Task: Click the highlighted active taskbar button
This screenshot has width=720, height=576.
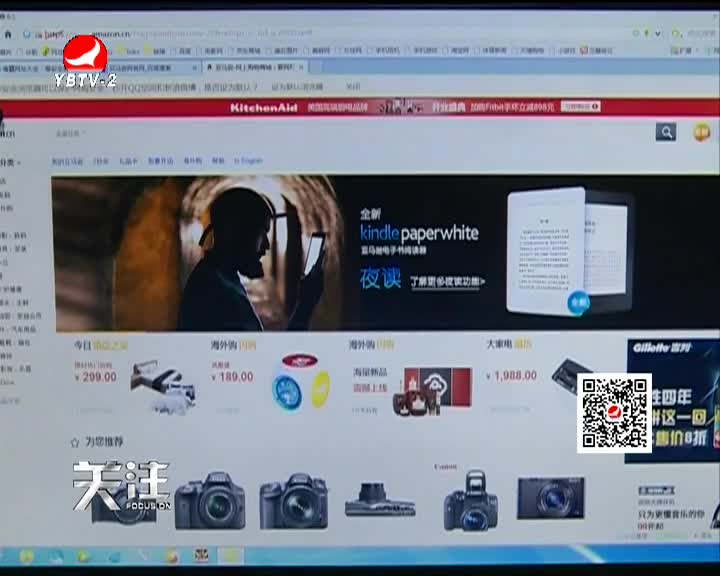Action: click(x=231, y=556)
